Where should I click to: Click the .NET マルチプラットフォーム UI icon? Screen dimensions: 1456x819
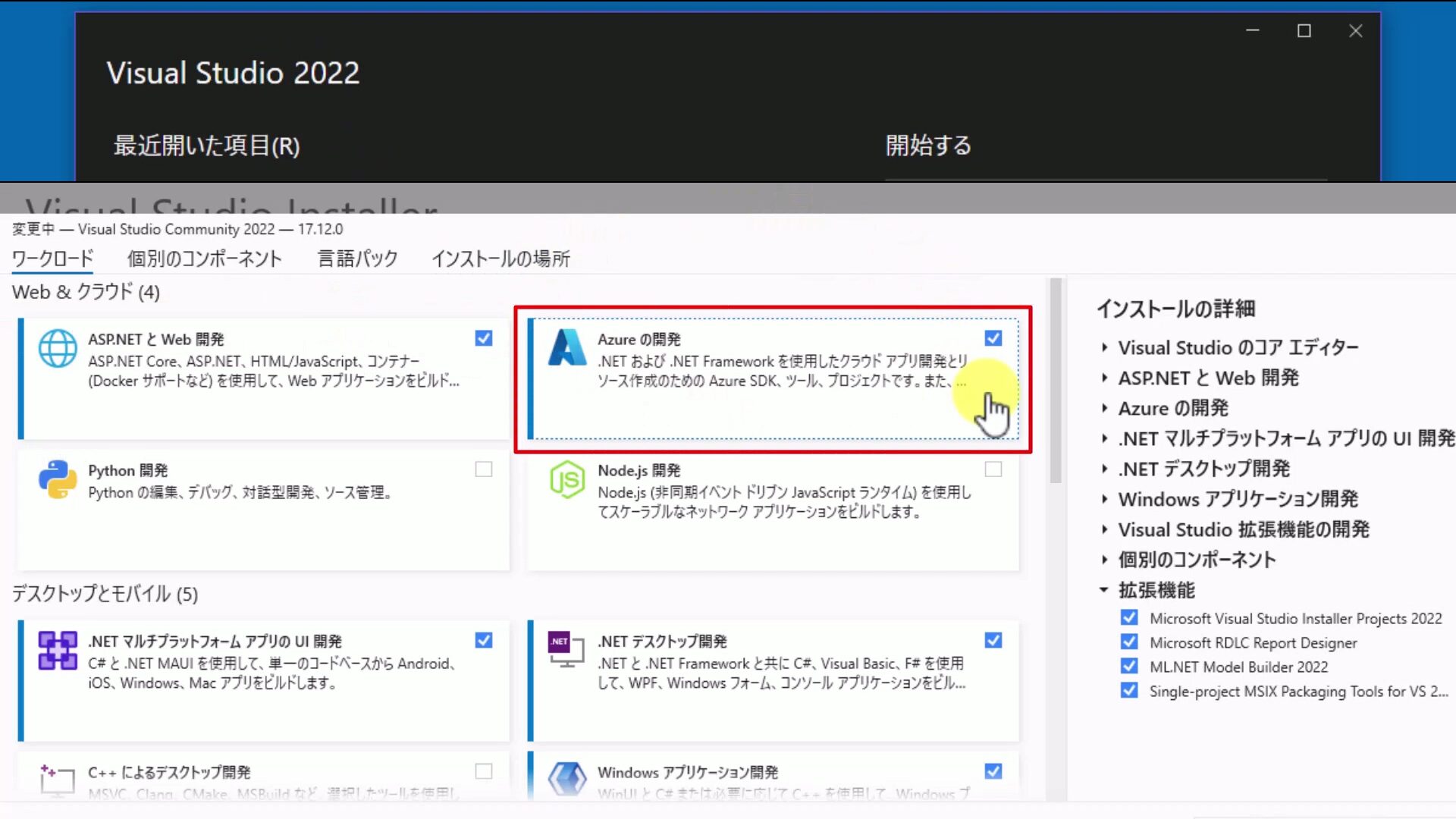[x=58, y=650]
